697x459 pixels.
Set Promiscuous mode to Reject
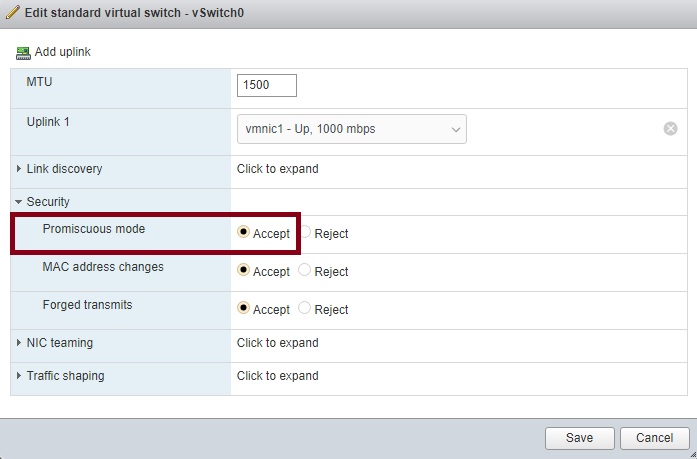pos(306,232)
